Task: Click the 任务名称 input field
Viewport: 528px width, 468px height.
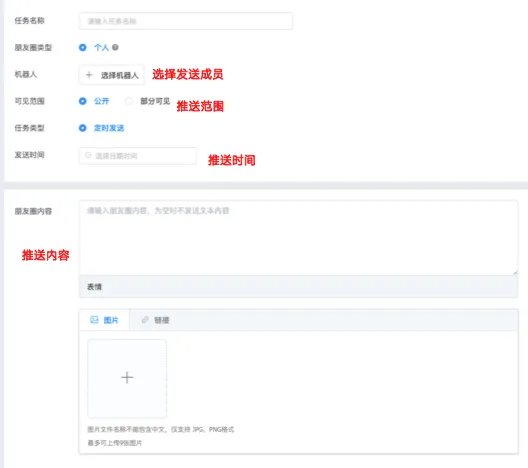Action: tap(186, 21)
